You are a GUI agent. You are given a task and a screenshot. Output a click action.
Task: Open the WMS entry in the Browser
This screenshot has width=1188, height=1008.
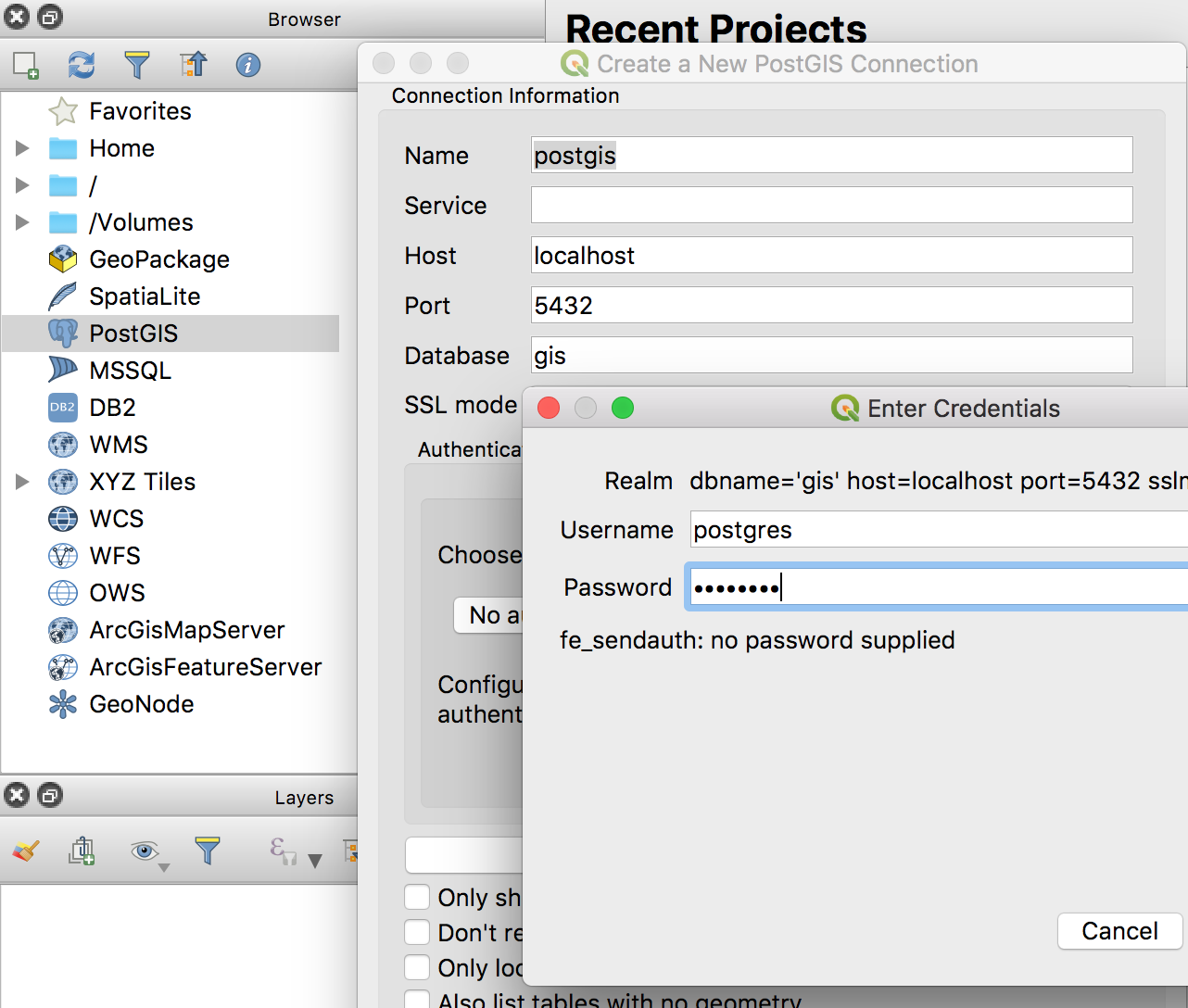coord(117,445)
